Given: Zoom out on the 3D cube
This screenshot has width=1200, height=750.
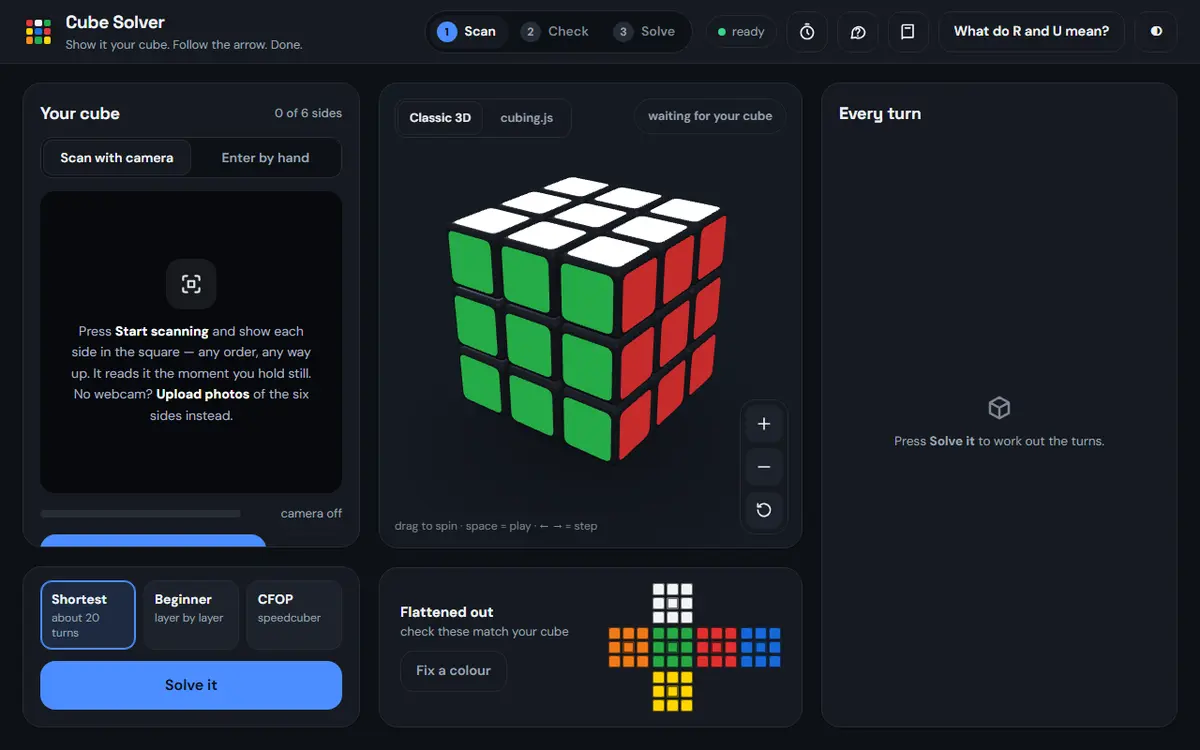Looking at the screenshot, I should click(764, 467).
